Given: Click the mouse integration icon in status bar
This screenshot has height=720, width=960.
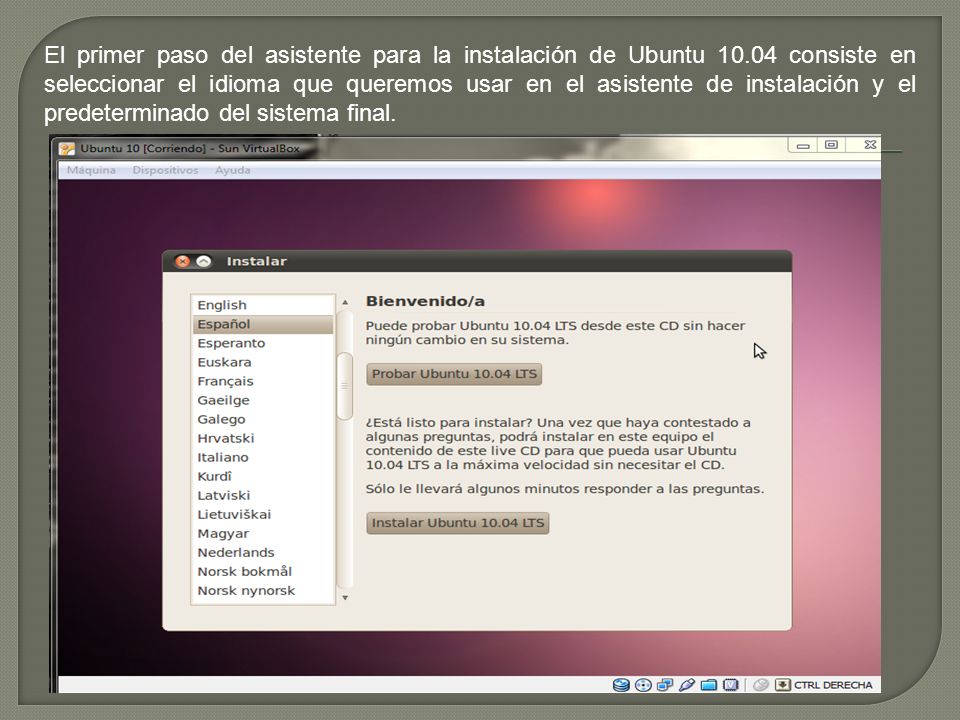Looking at the screenshot, I should 761,685.
